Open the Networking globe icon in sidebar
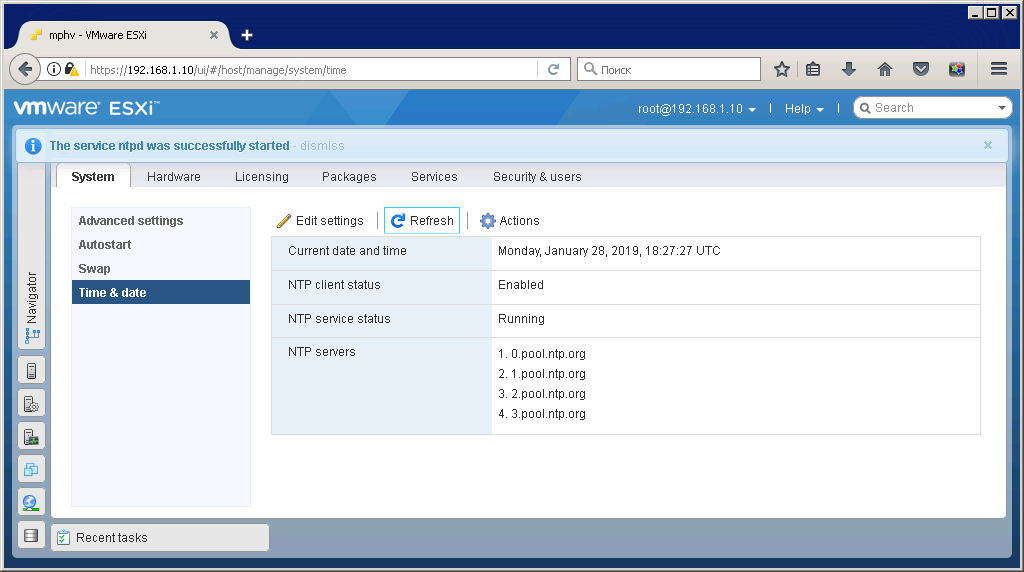The width and height of the screenshot is (1024, 572). 31,502
